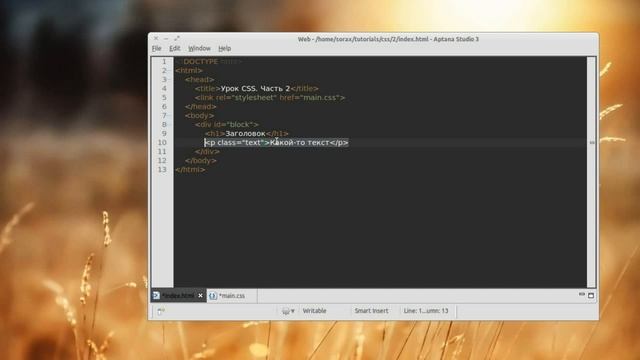Click the opening <body> tag on line 7
The image size is (640, 360).
(x=200, y=116)
